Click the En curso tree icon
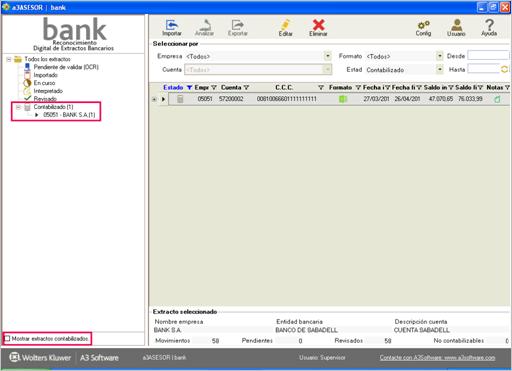 [x=27, y=83]
